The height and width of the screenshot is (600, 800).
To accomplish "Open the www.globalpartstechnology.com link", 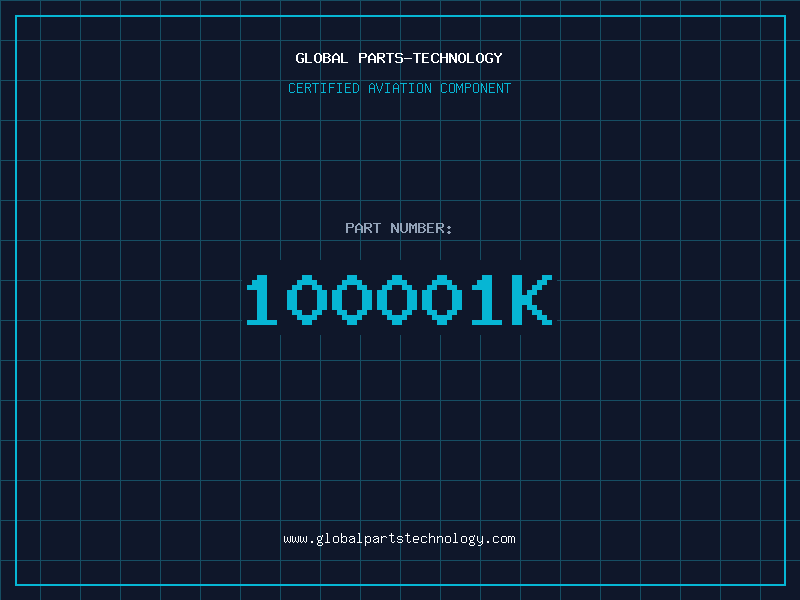I will [x=399, y=539].
